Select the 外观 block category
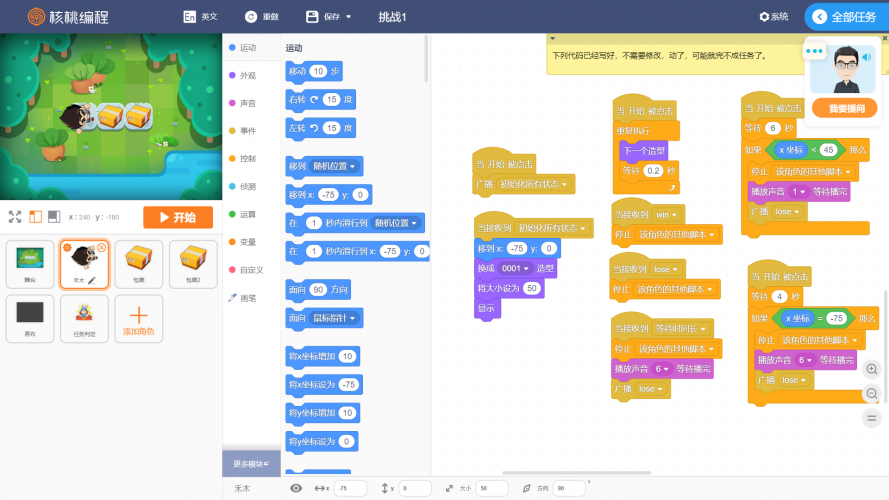Screen dimensions: 889x500 coord(246,75)
